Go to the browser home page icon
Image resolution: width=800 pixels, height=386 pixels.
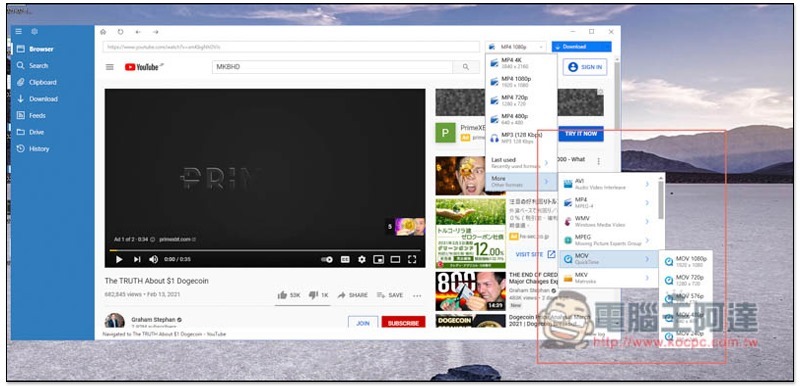click(103, 32)
